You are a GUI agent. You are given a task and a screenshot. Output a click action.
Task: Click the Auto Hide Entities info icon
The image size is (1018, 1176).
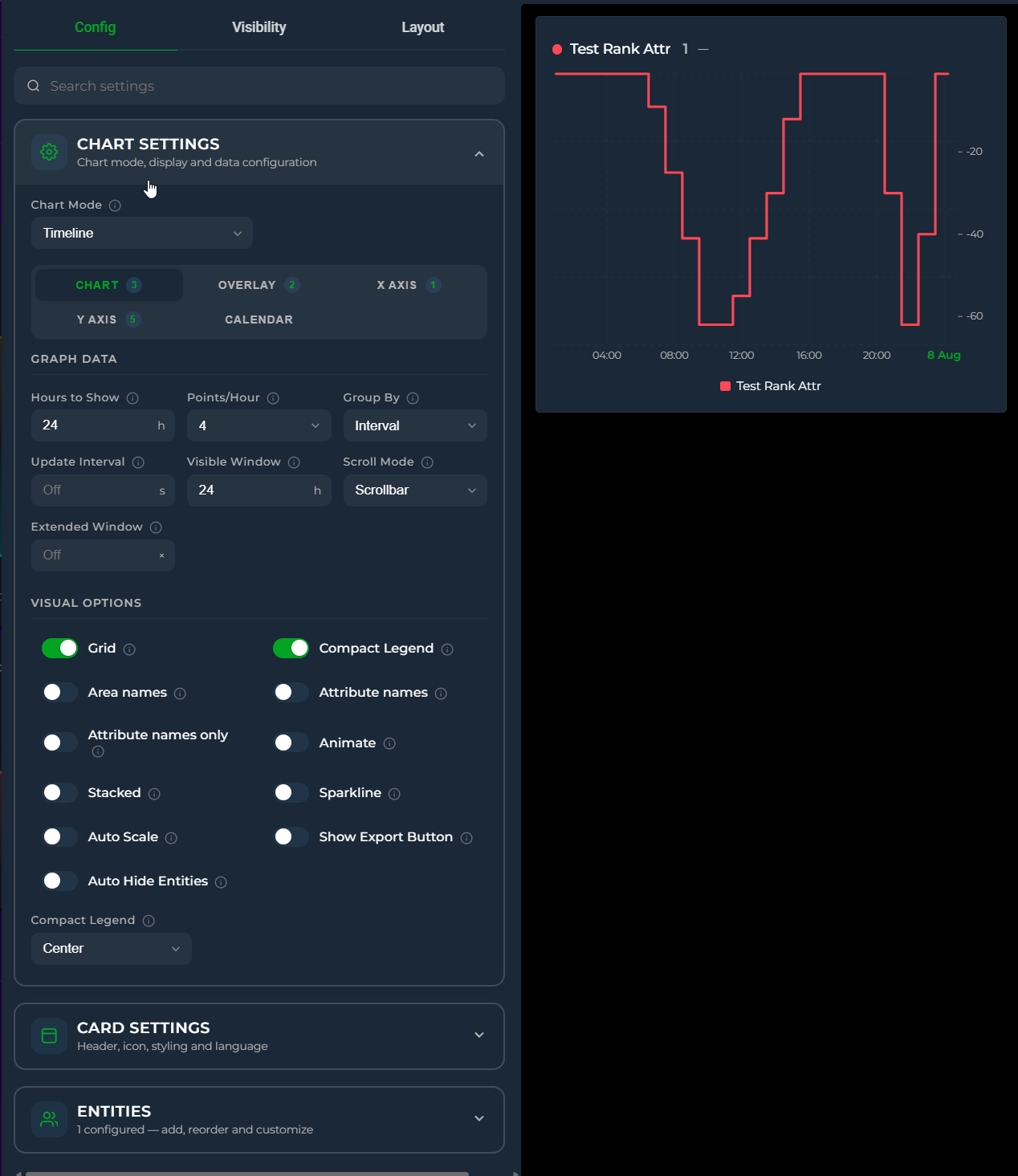tap(221, 882)
